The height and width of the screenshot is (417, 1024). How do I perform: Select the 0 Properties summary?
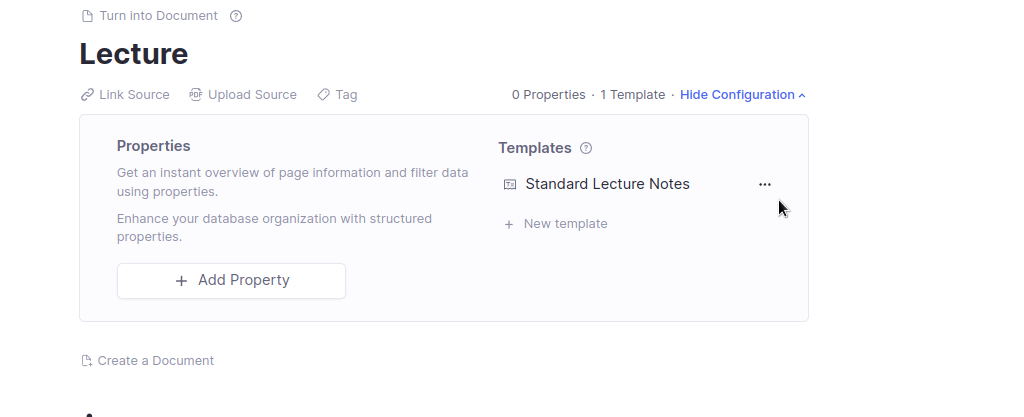pyautogui.click(x=548, y=95)
